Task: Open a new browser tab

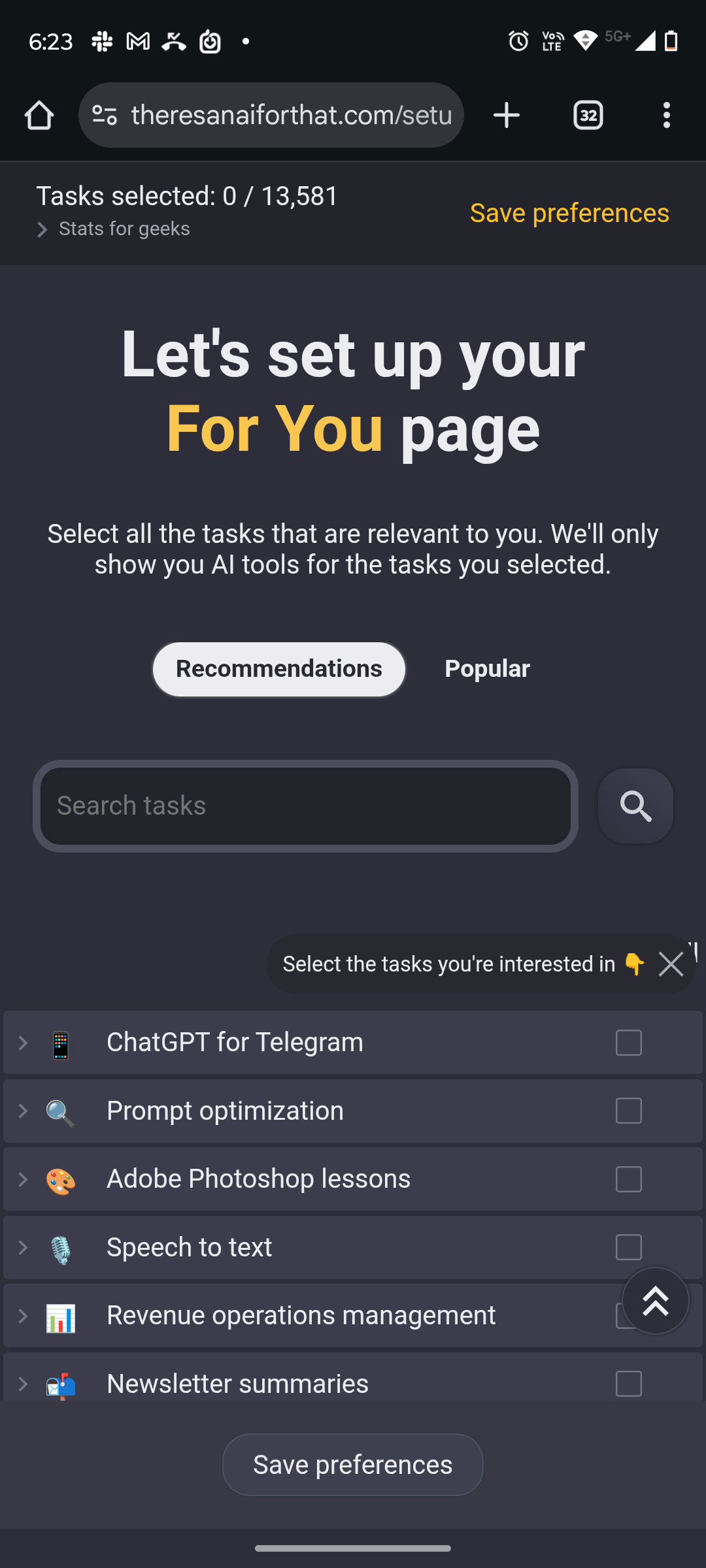Action: click(x=507, y=116)
